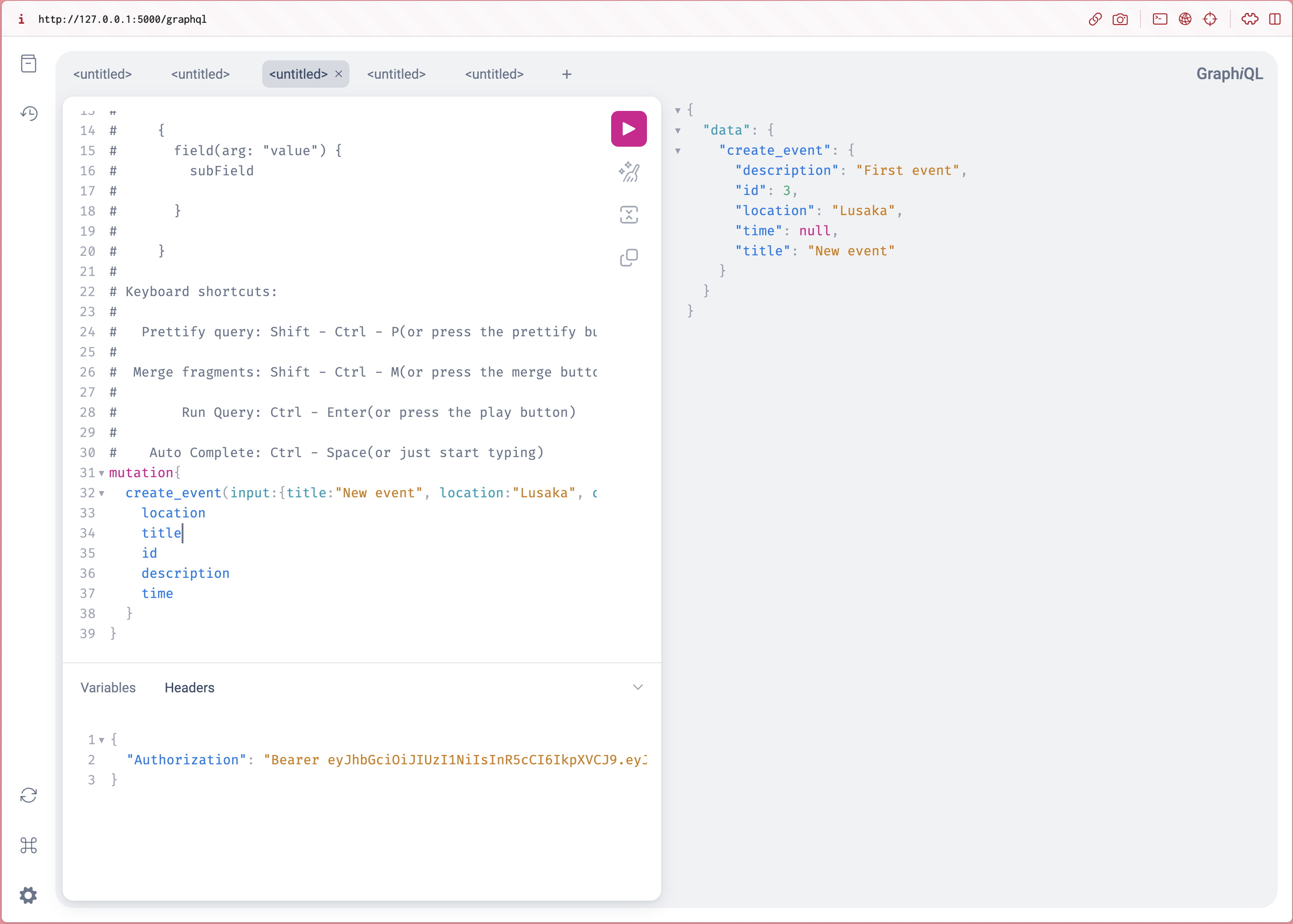Prettify the query with the magic broom icon
Viewport: 1293px width, 924px height.
click(629, 172)
